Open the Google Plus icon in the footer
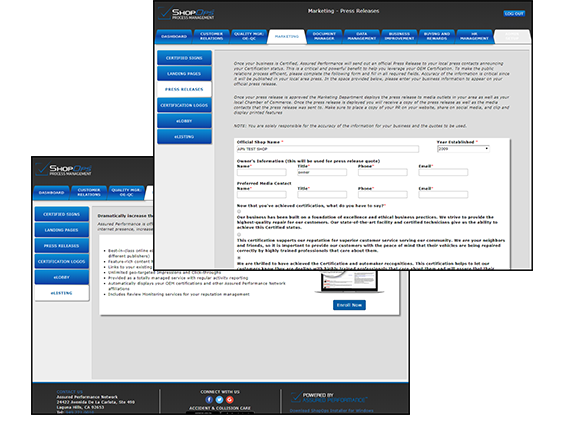Image resolution: width=566 pixels, height=426 pixels. click(230, 400)
